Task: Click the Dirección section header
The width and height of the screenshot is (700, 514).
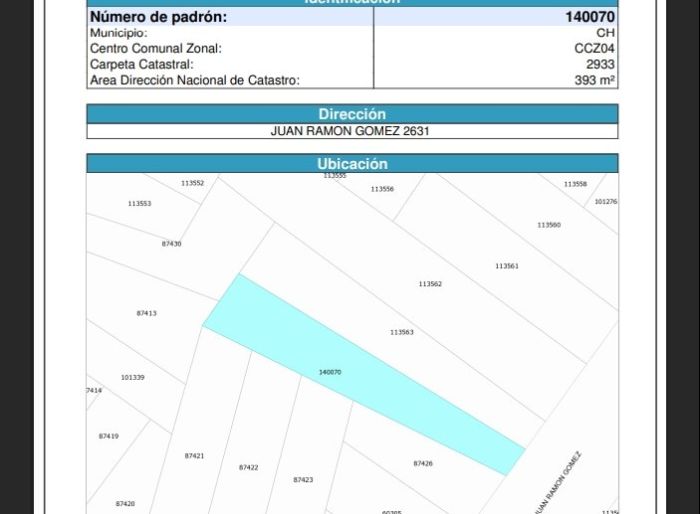Action: pos(352,114)
